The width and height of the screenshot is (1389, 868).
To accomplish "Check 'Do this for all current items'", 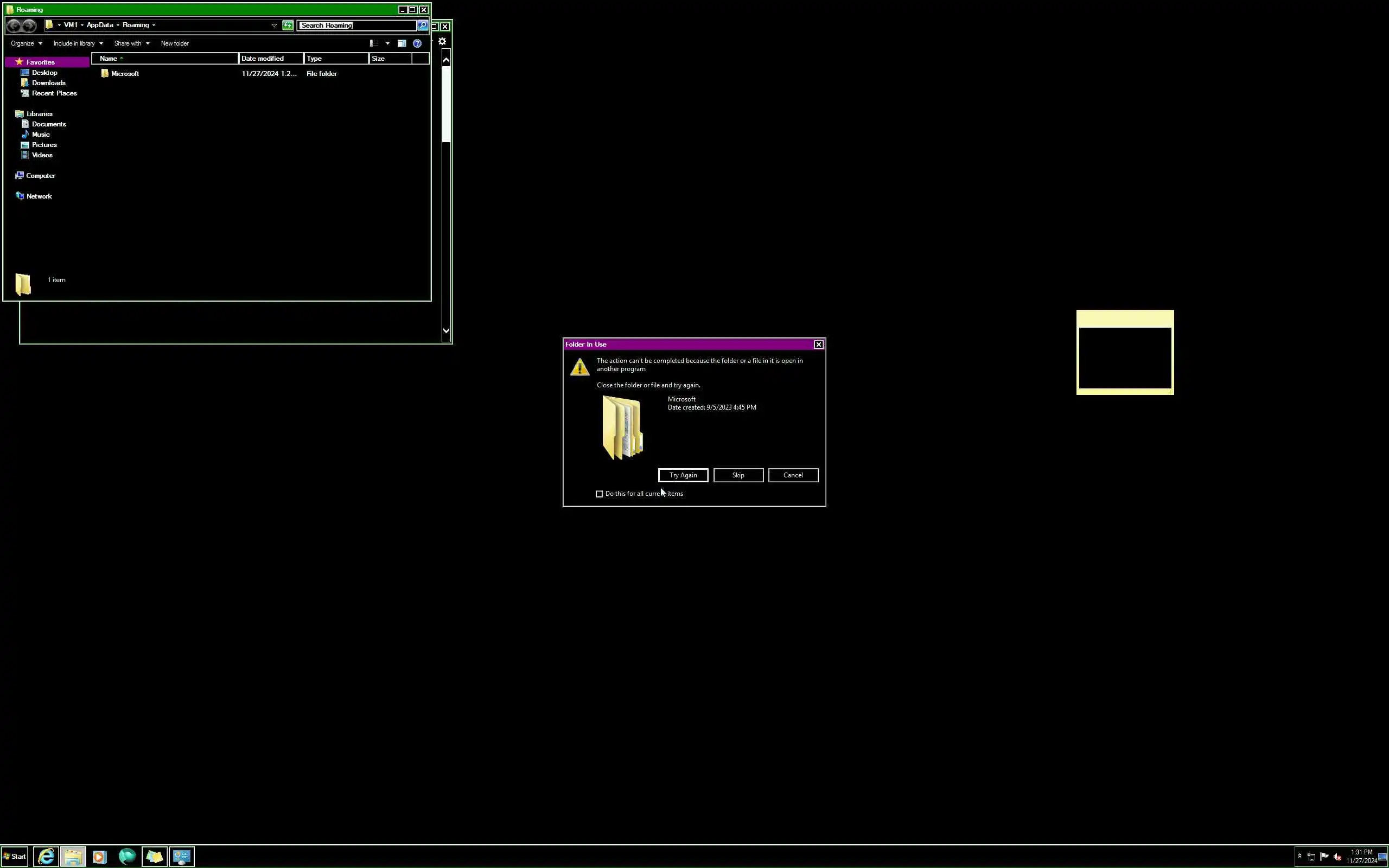I will point(599,494).
